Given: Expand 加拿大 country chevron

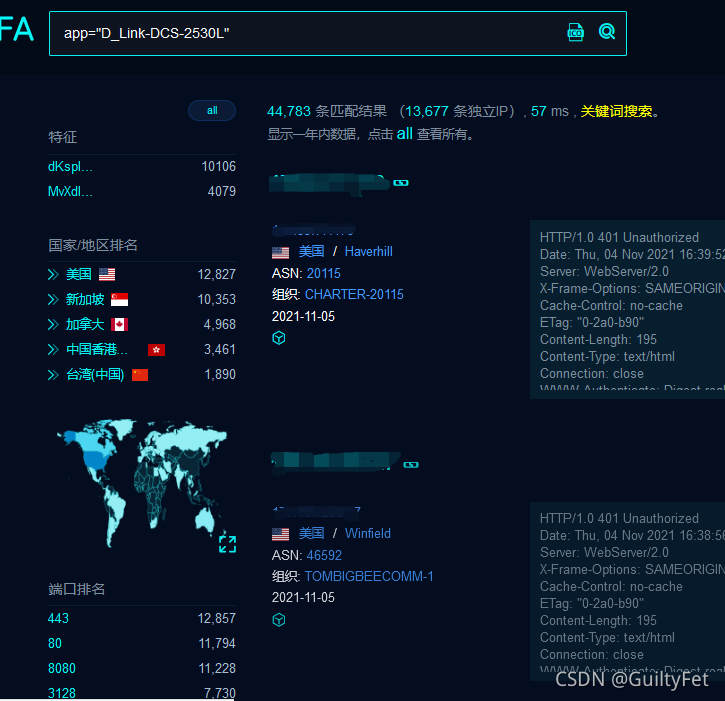Looking at the screenshot, I should (x=53, y=325).
